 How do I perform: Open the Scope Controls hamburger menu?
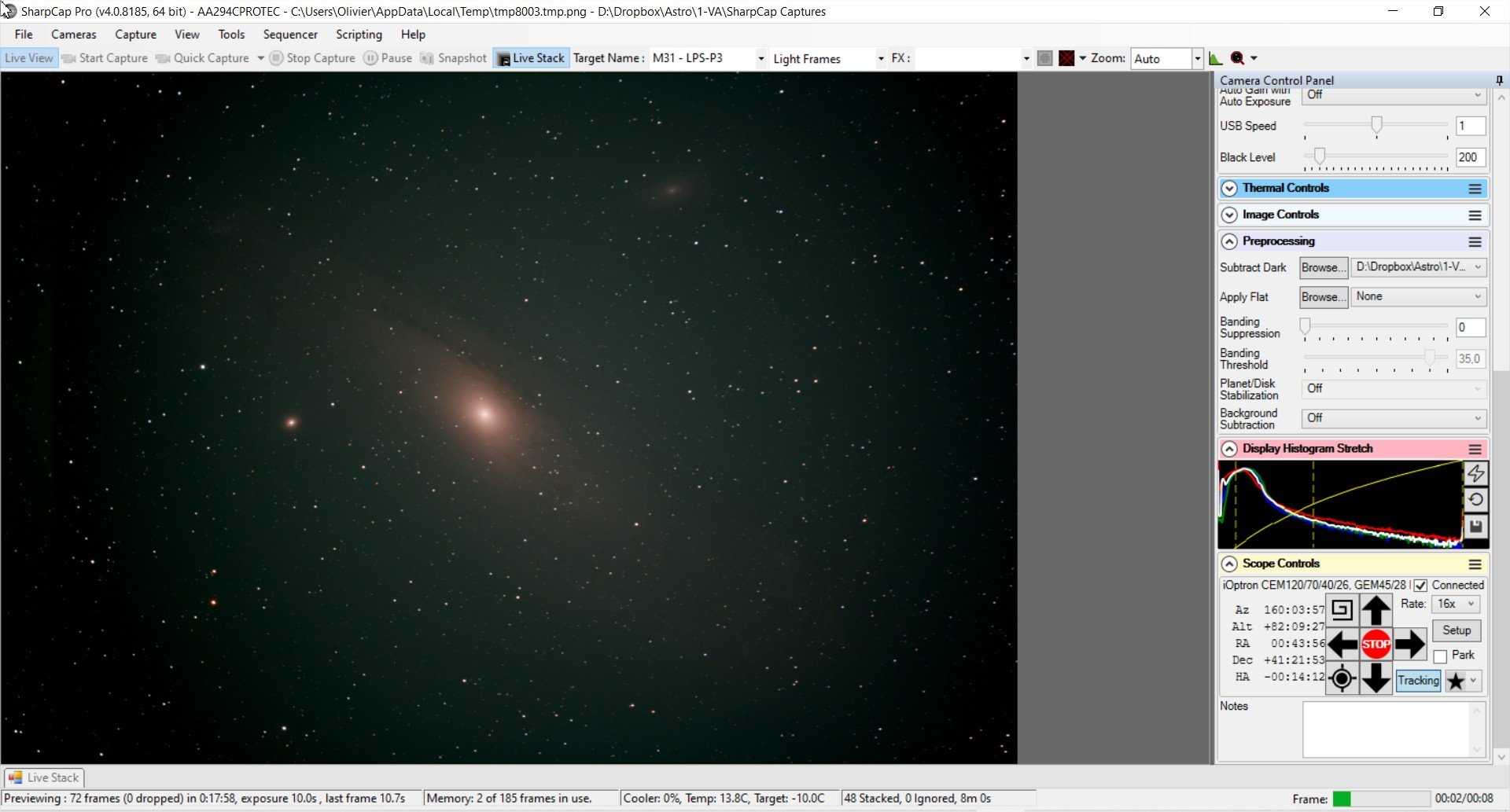(x=1475, y=564)
